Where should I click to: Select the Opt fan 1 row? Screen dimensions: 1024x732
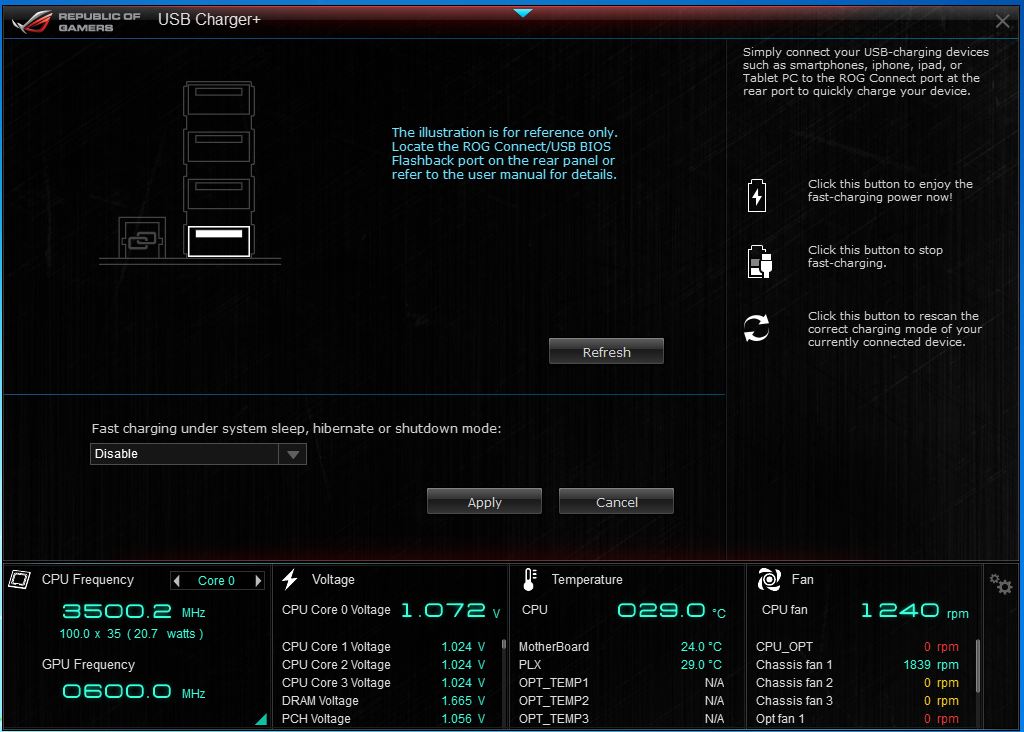857,718
